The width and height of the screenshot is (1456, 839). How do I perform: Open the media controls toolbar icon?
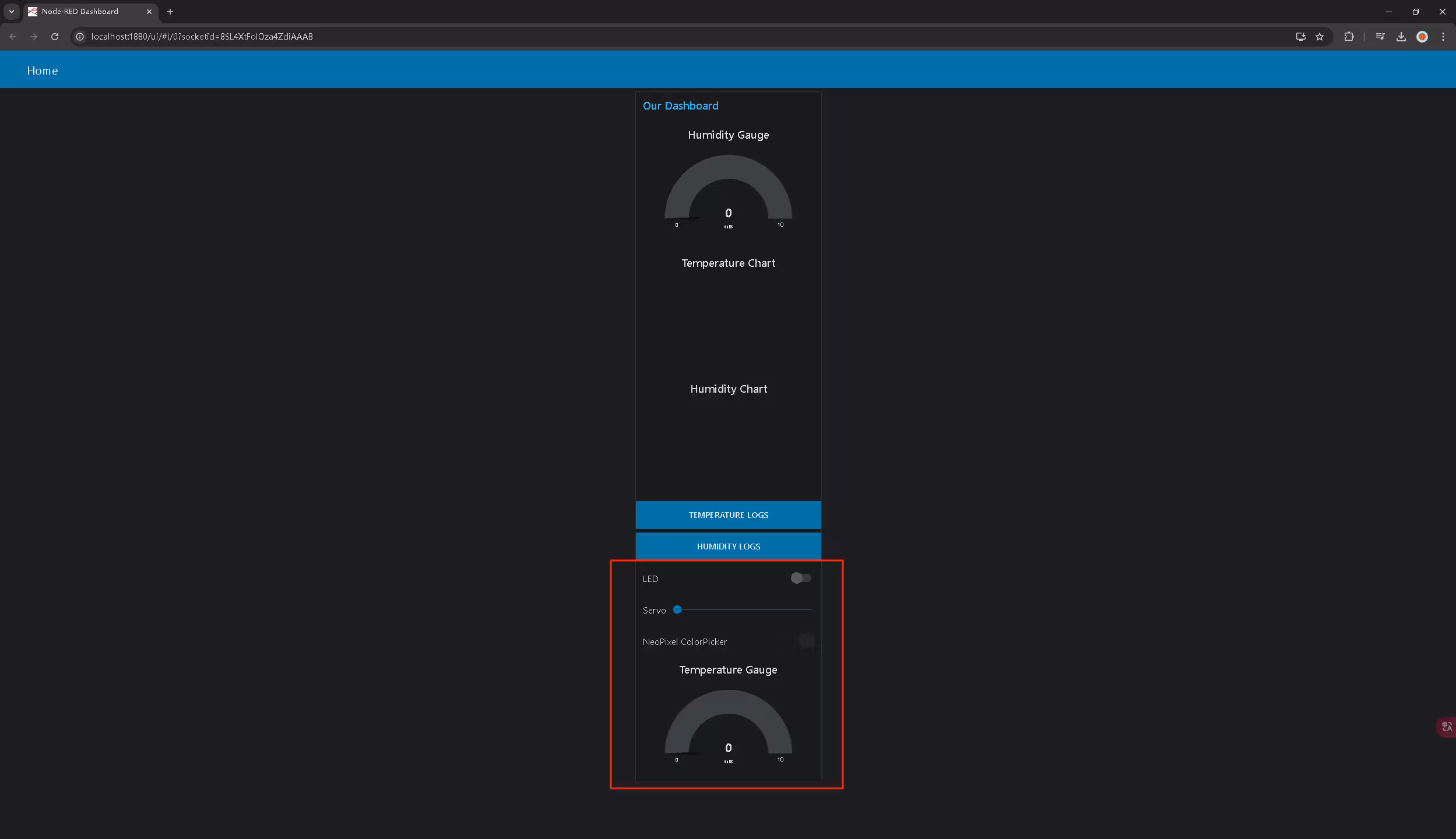(x=1380, y=37)
